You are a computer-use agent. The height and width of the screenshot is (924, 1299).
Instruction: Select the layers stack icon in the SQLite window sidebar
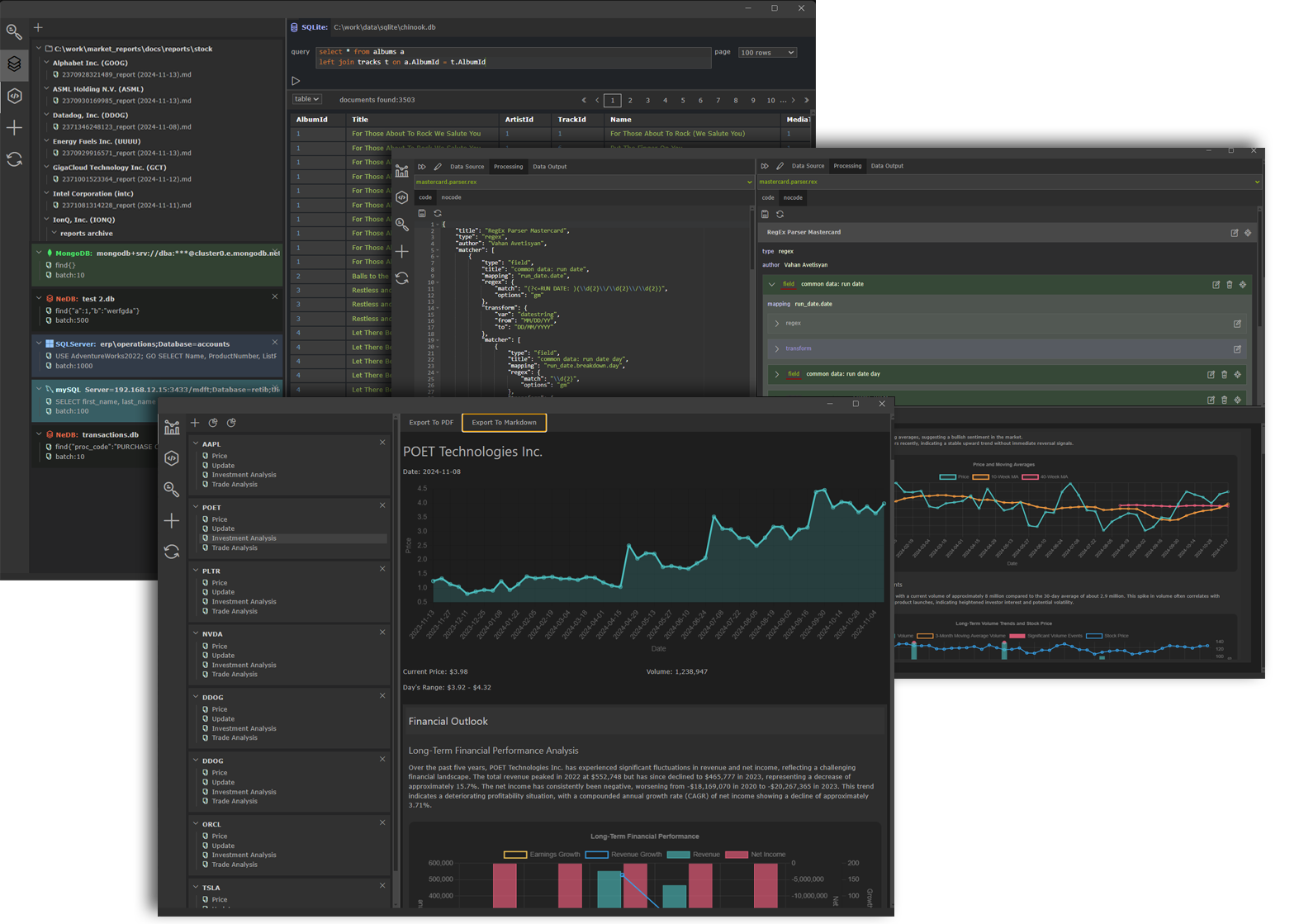click(14, 64)
